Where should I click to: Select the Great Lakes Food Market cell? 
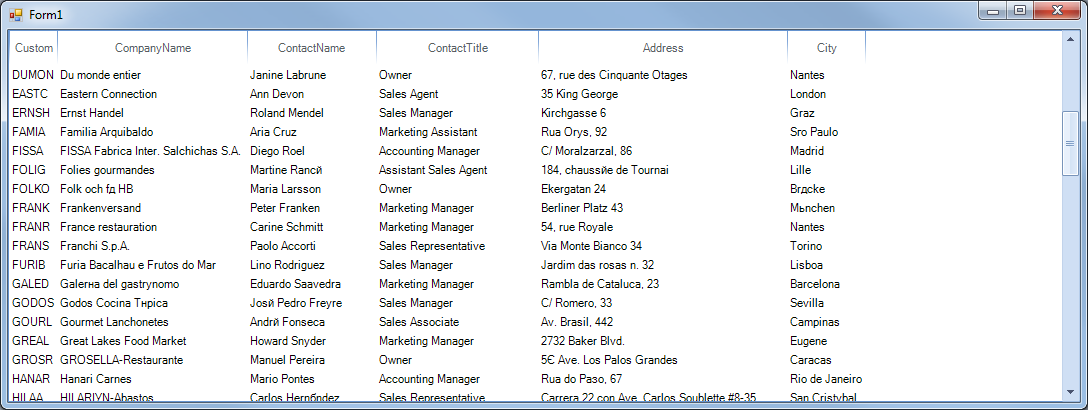click(x=123, y=341)
